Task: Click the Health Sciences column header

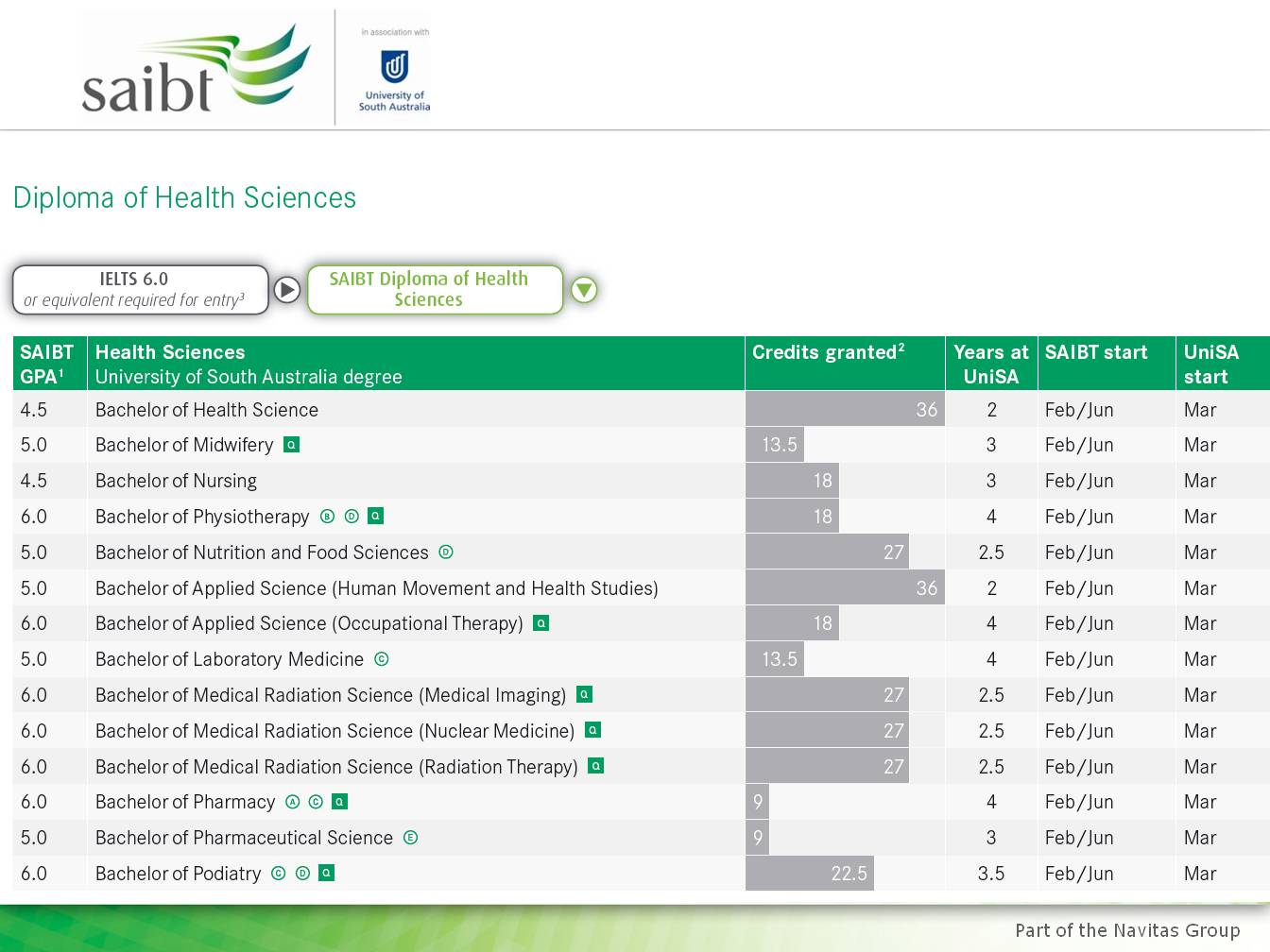Action: pos(416,364)
